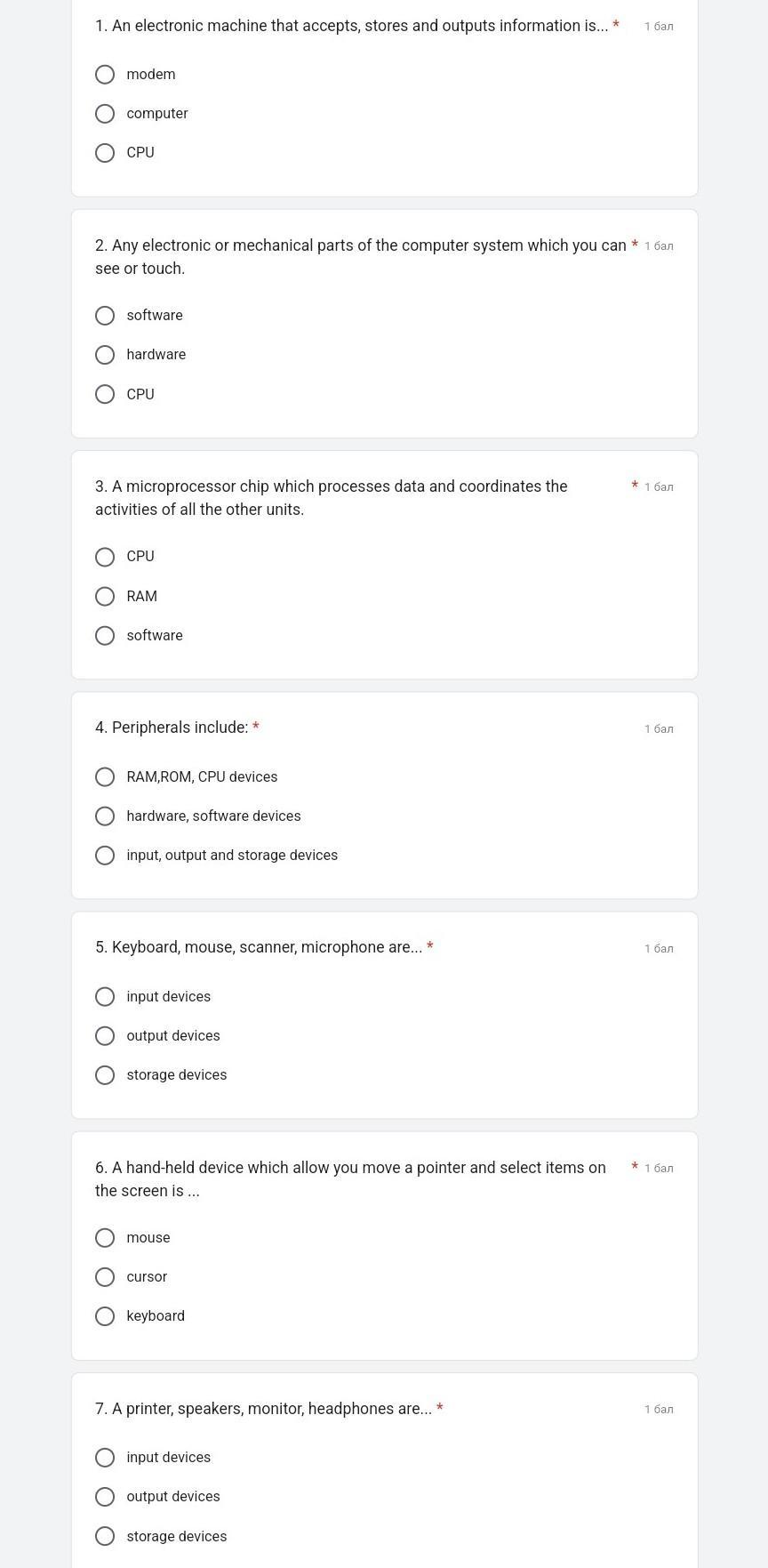The height and width of the screenshot is (1568, 768).
Task: Pick 'cursor' option in question 6
Action: coord(105,1277)
